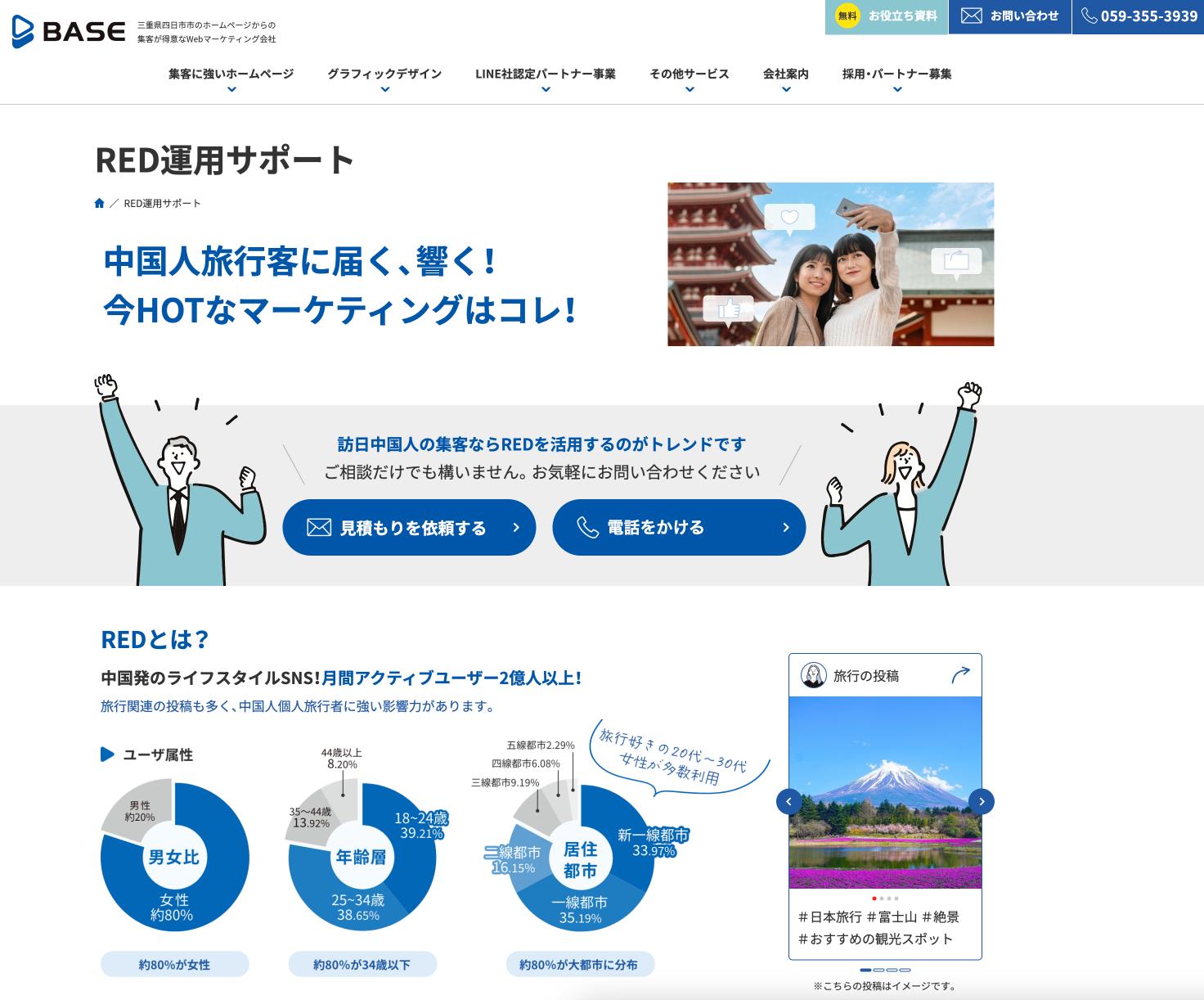Click the RED運用サポート page title
Image resolution: width=1204 pixels, height=1000 pixels.
(225, 160)
